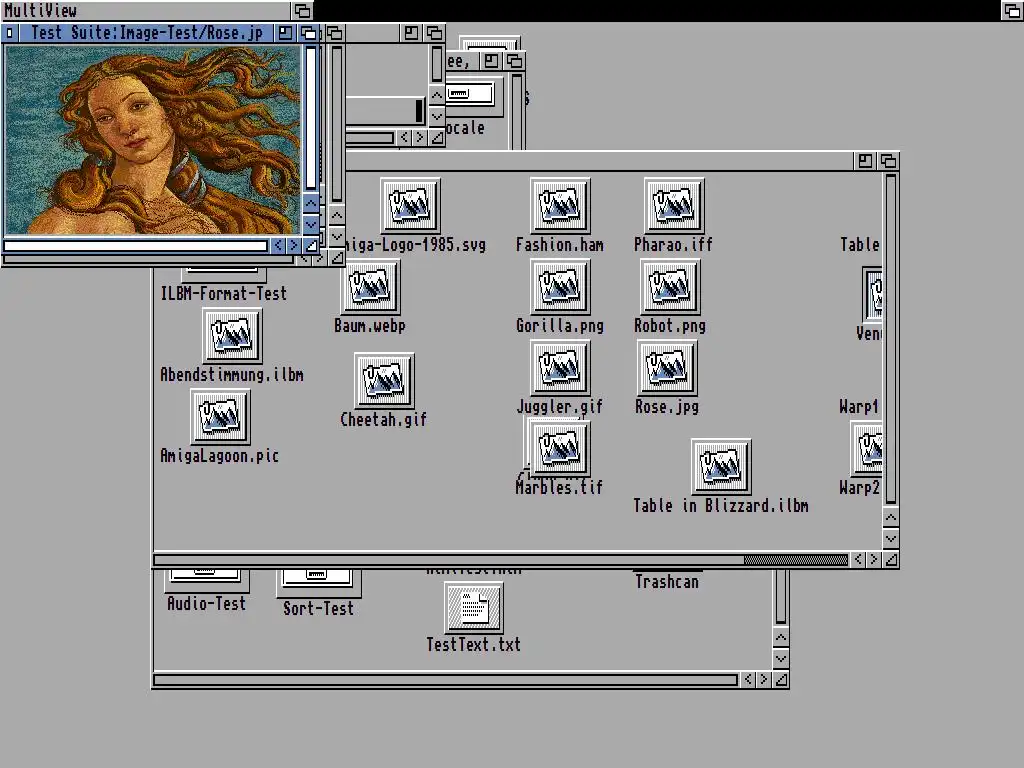Click the MultiView window depth gadget
Viewport: 1024px width, 768px height.
308,33
